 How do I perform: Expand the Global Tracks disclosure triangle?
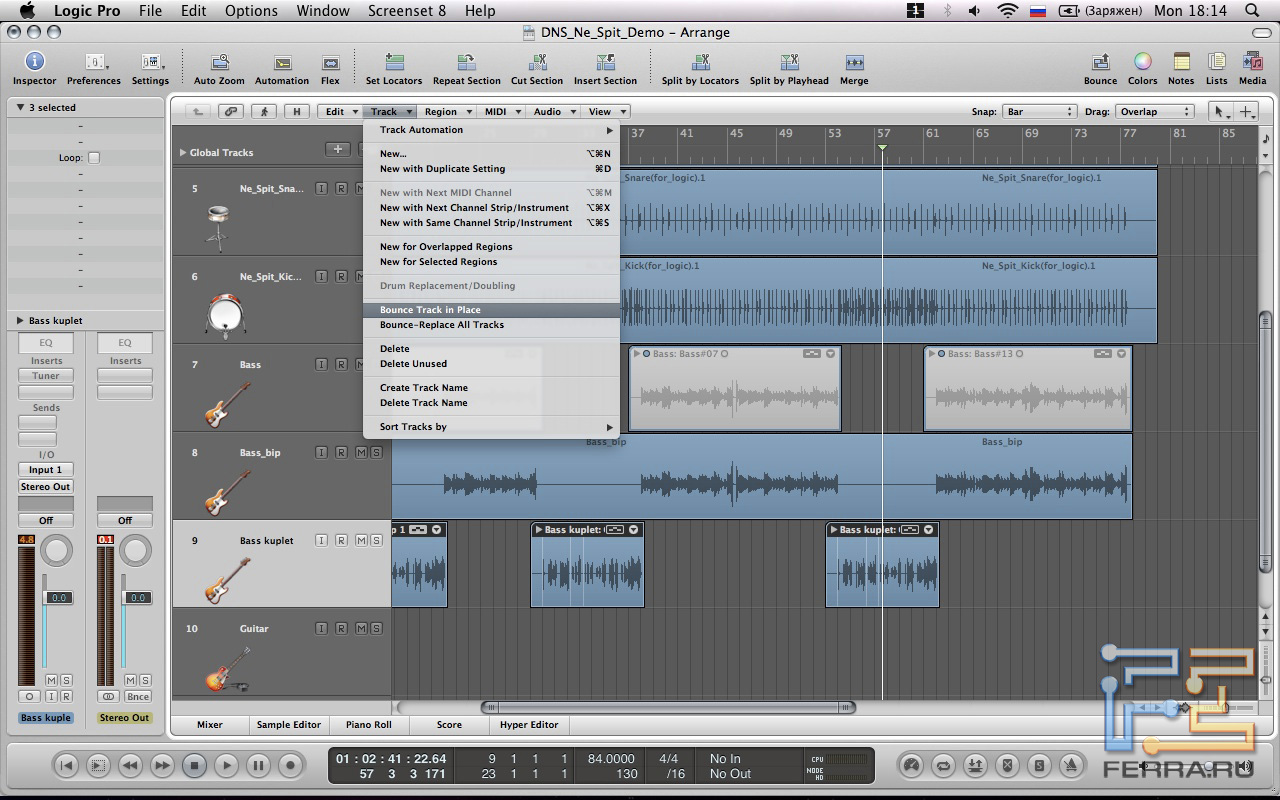pos(182,153)
